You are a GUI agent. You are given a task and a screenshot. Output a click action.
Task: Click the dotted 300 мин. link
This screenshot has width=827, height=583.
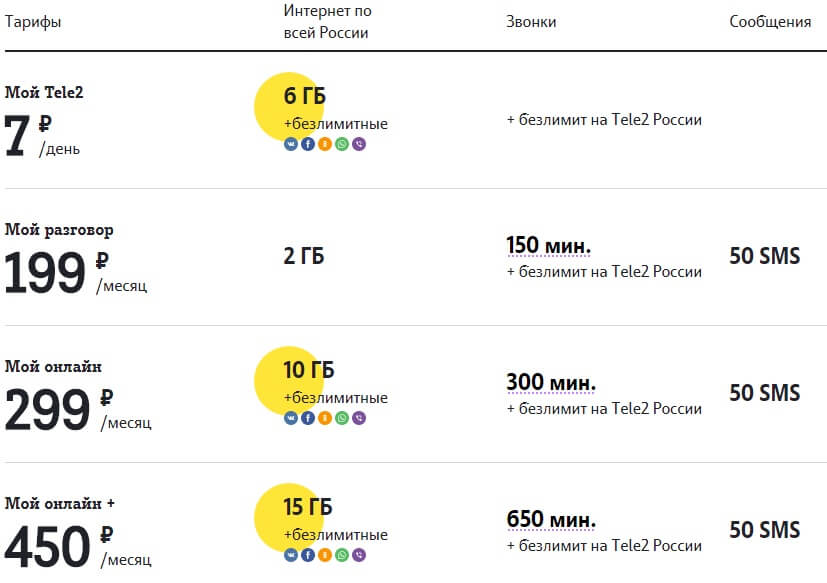tap(551, 383)
